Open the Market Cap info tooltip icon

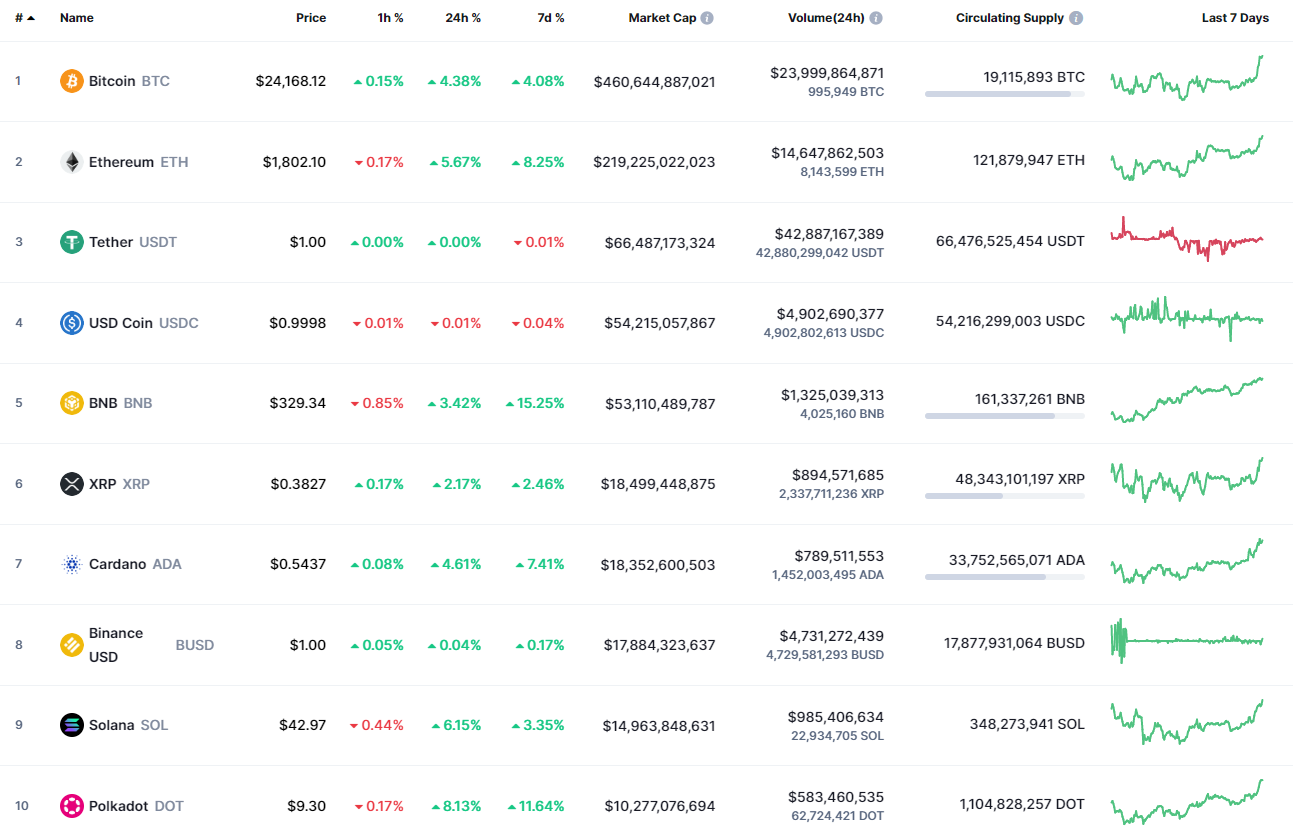coord(709,17)
